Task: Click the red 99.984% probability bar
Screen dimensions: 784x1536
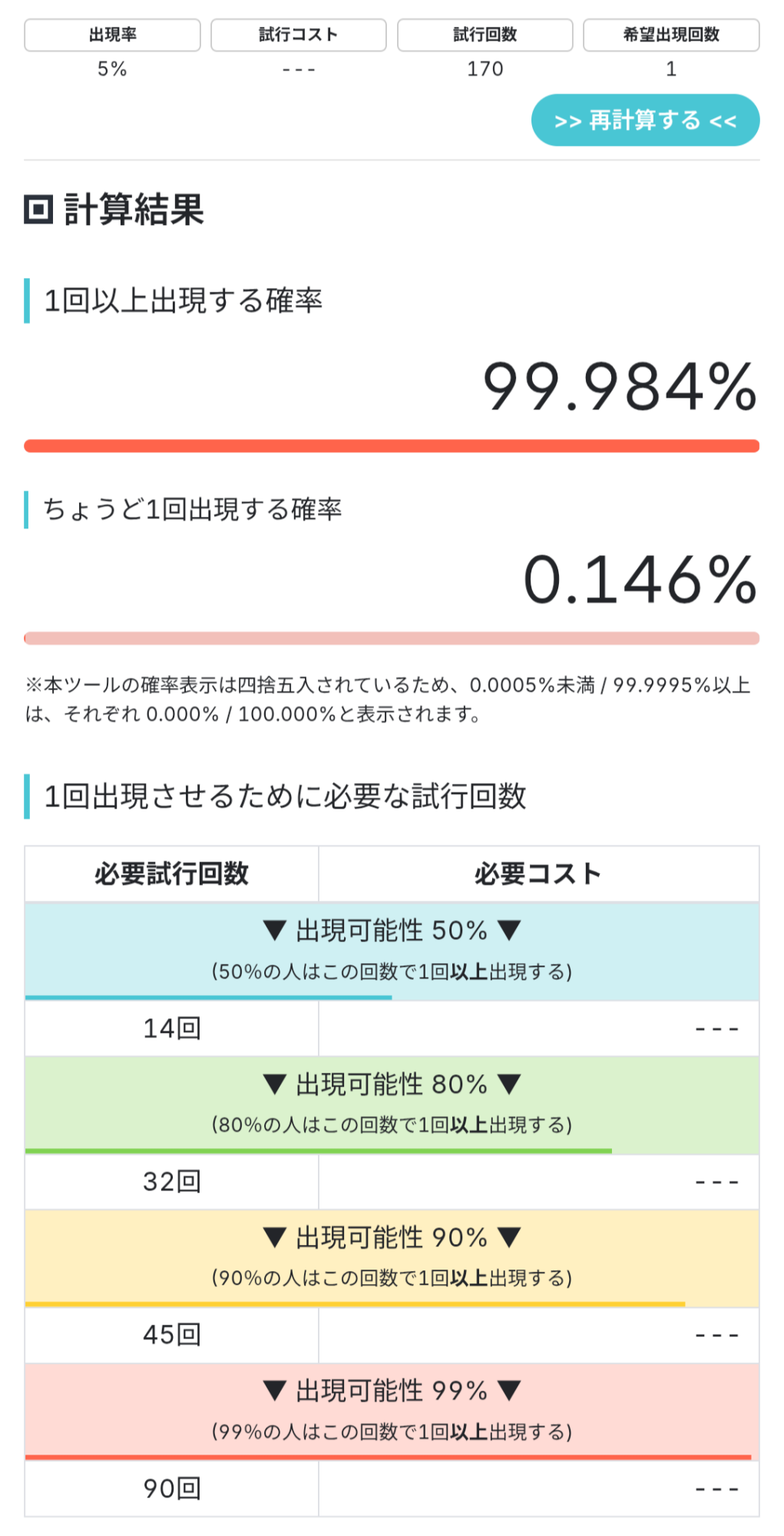Action: tap(392, 446)
